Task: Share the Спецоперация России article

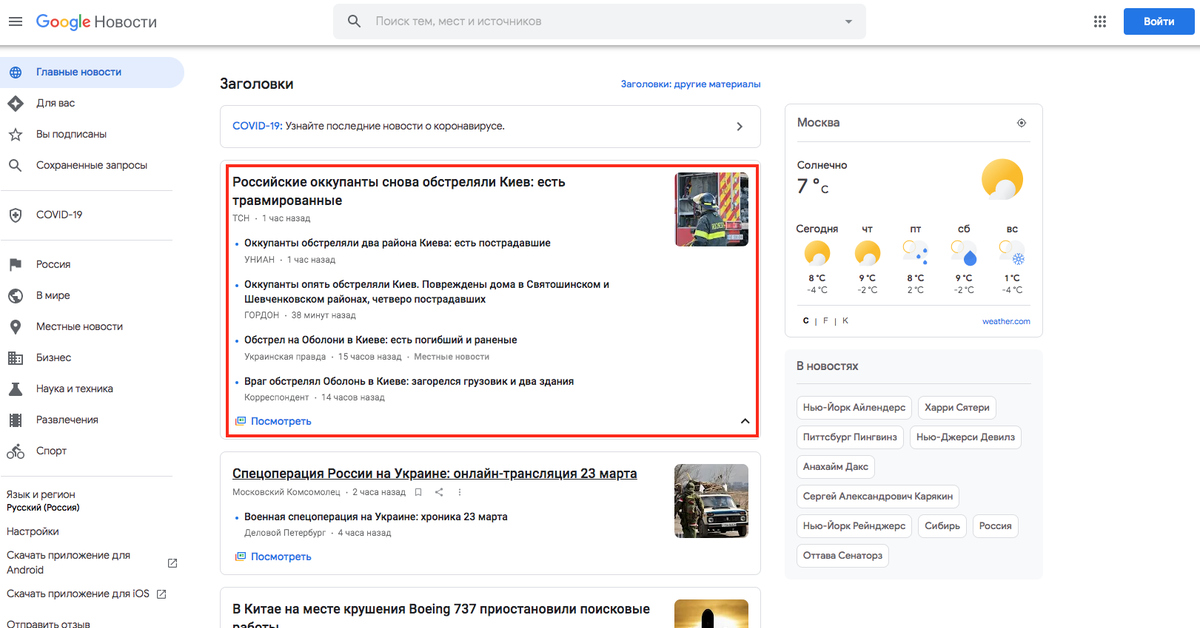Action: (x=439, y=492)
